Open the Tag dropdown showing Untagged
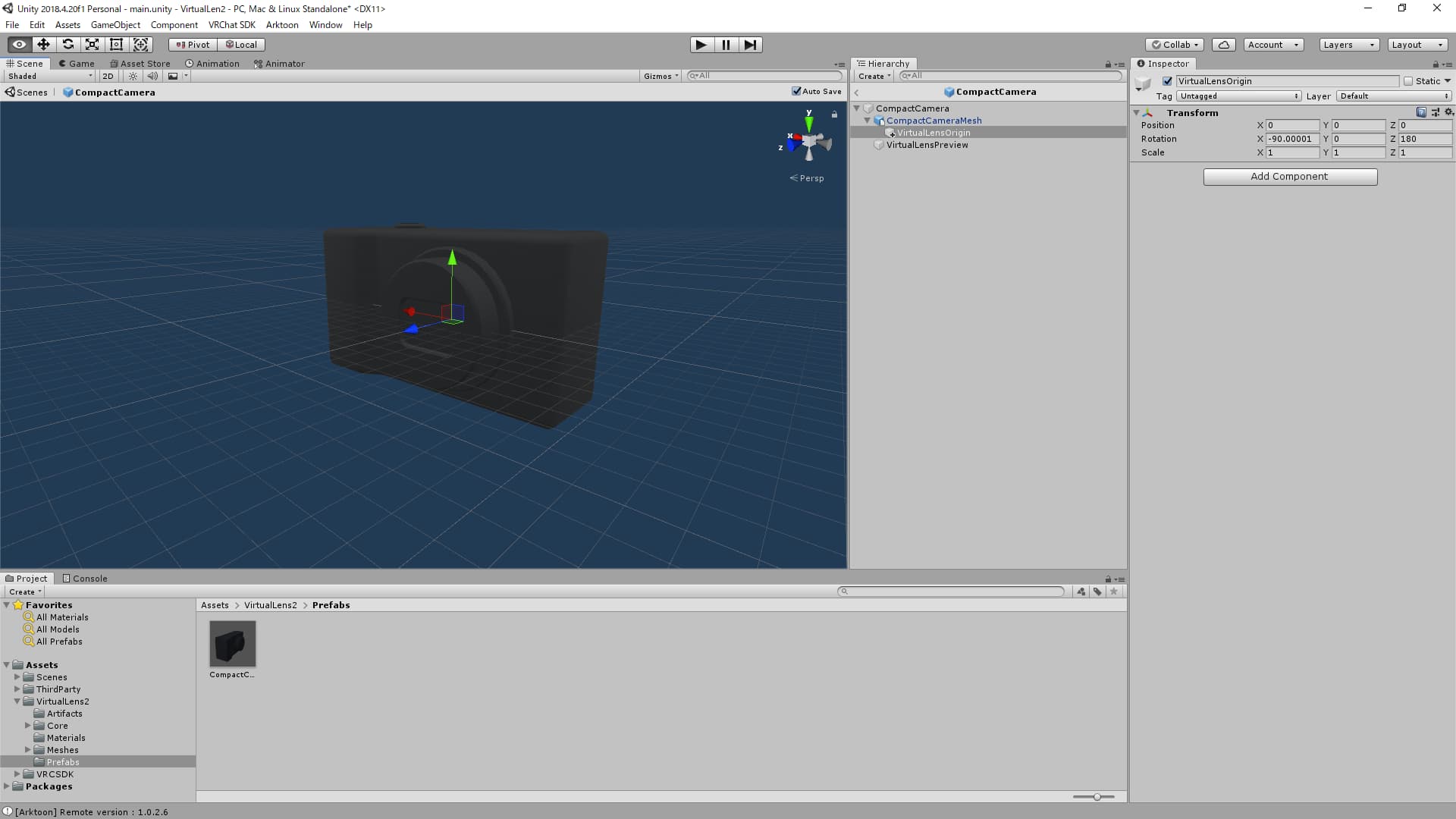This screenshot has width=1456, height=819. (1238, 96)
